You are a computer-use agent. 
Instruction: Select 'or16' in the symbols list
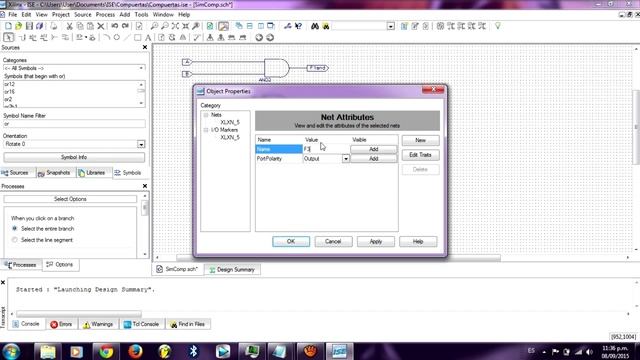(x=10, y=92)
